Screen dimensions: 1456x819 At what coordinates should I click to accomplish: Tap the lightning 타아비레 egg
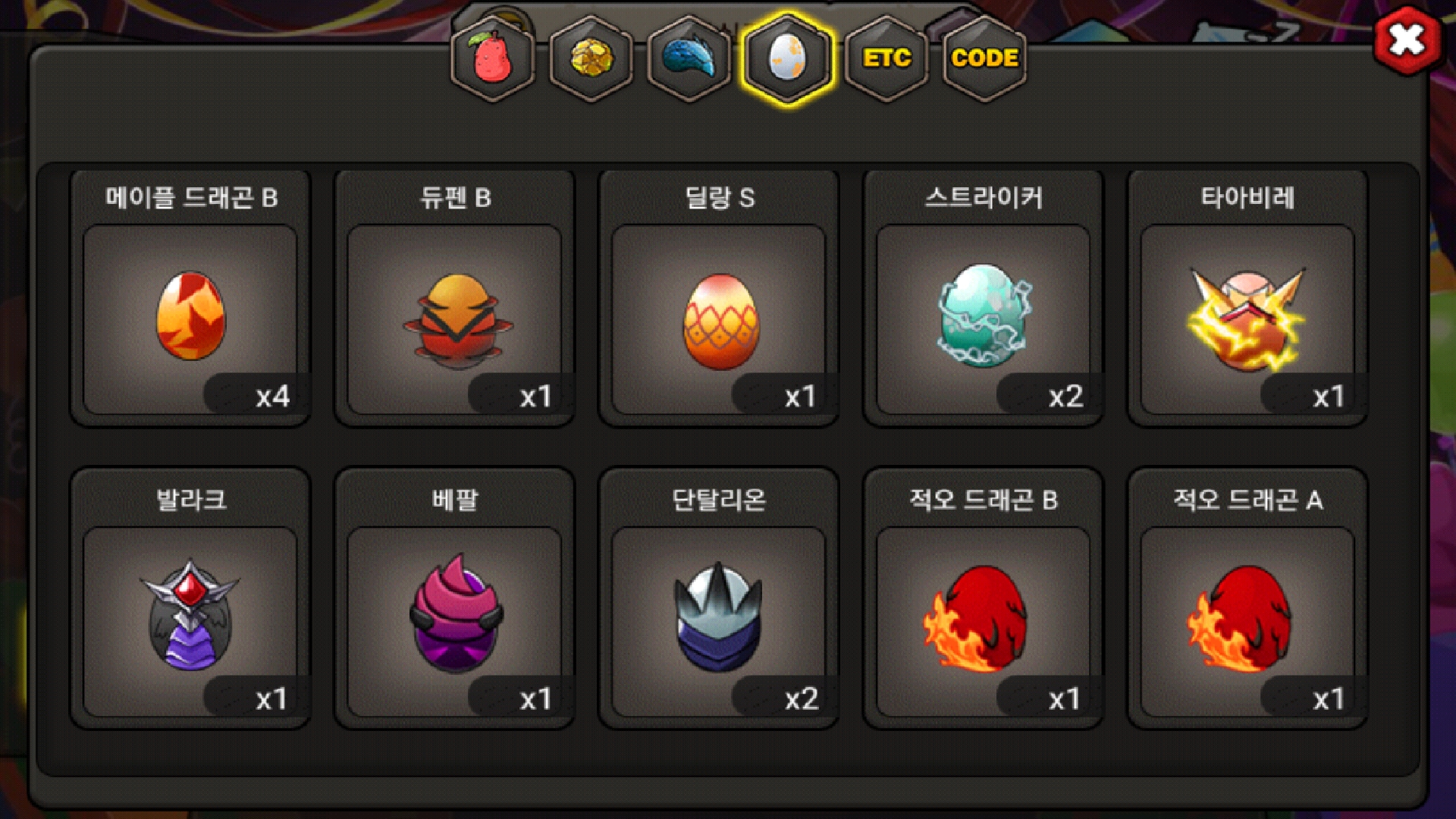(1247, 318)
